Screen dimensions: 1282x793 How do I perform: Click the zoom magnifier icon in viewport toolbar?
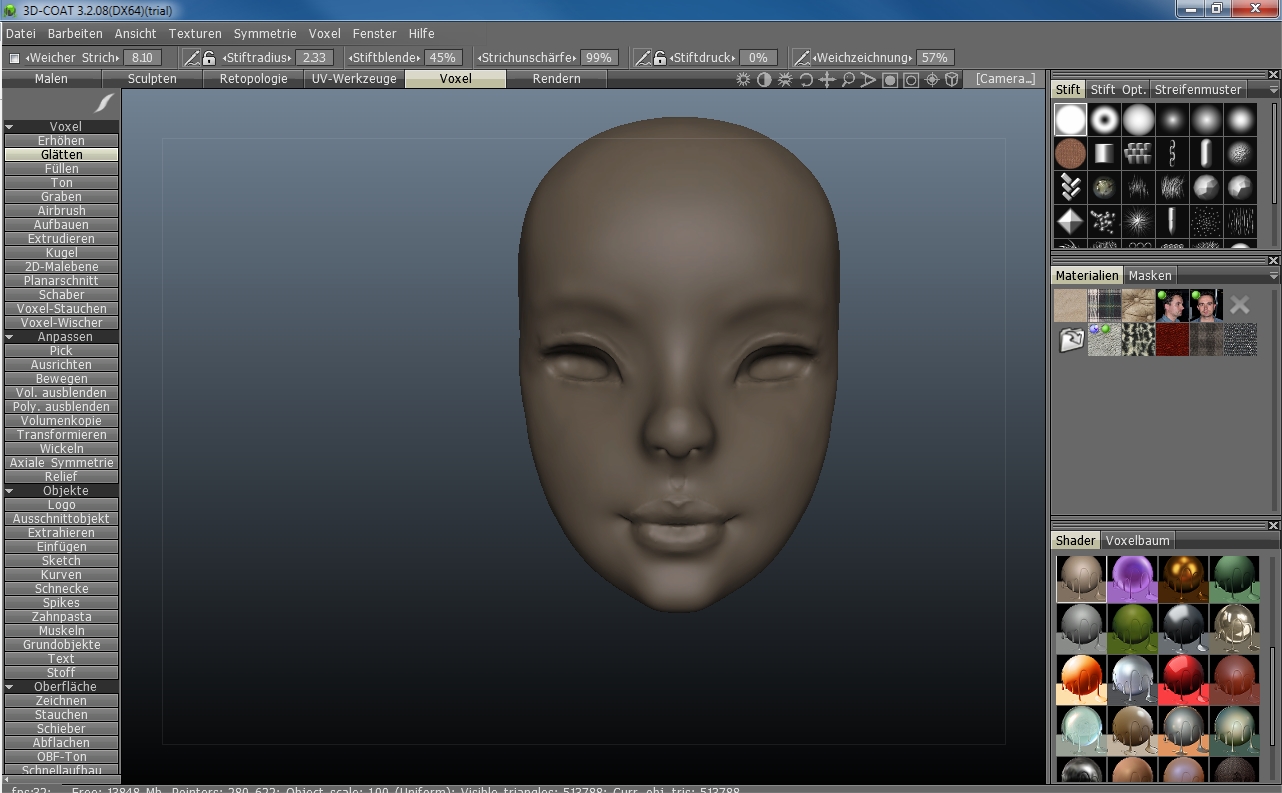point(848,80)
